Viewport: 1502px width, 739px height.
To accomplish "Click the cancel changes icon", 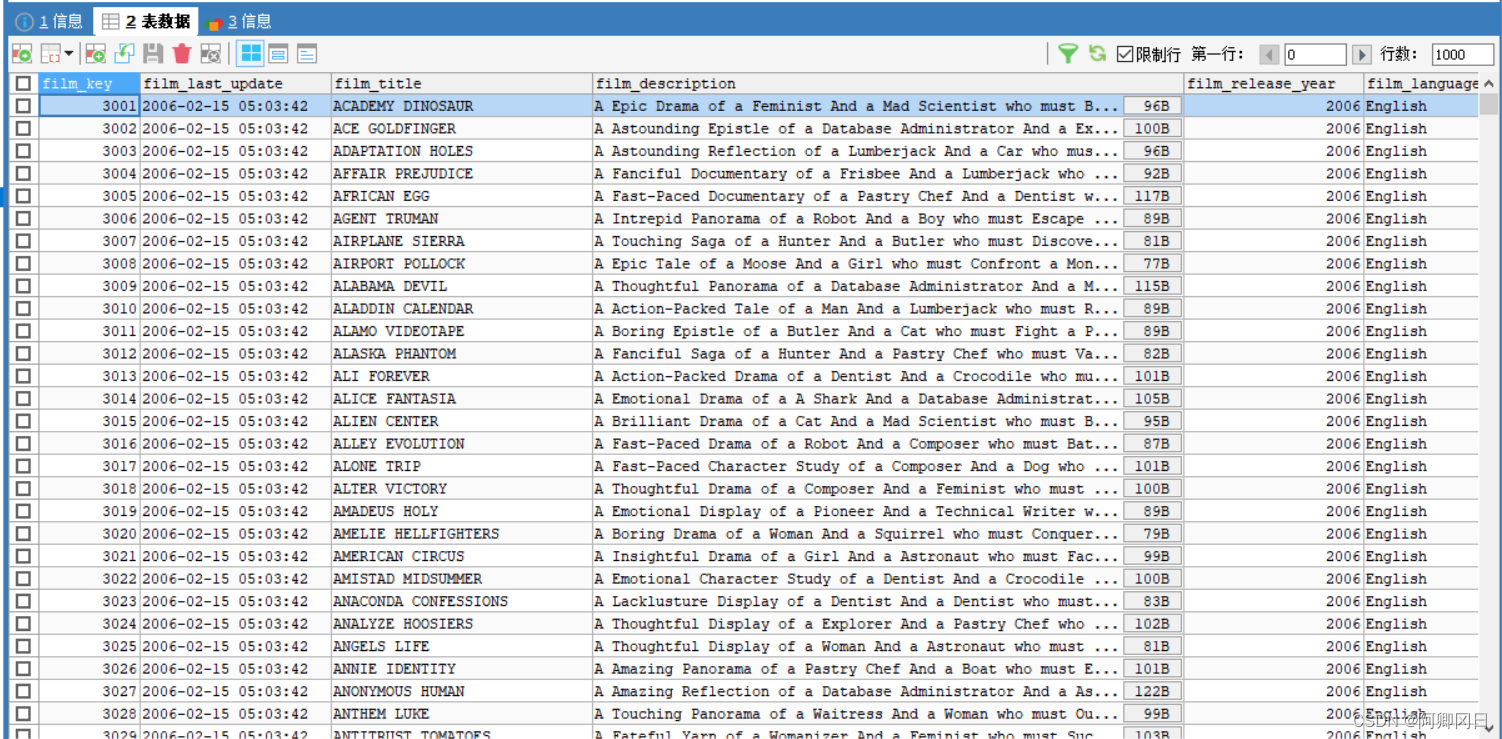I will click(x=210, y=54).
